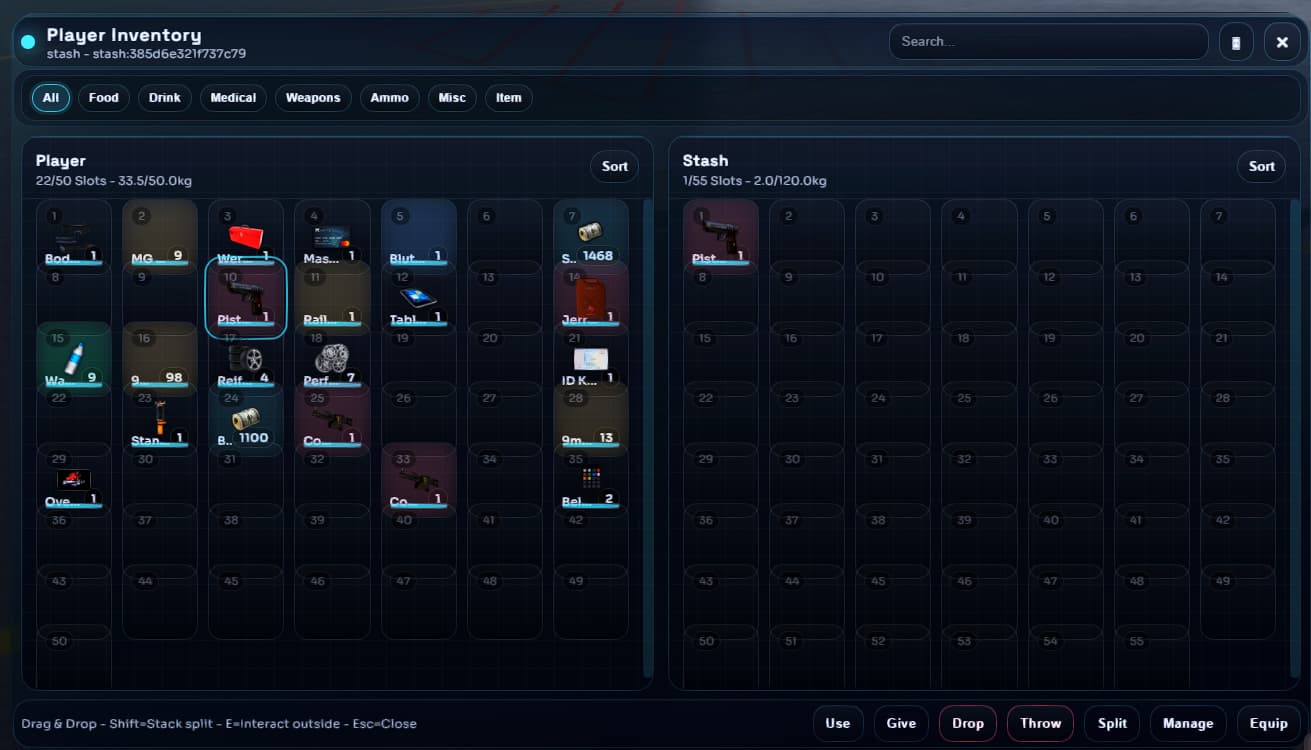Select the 9m... ammo stack of 13
Viewport: 1311px width, 750px height.
(590, 419)
